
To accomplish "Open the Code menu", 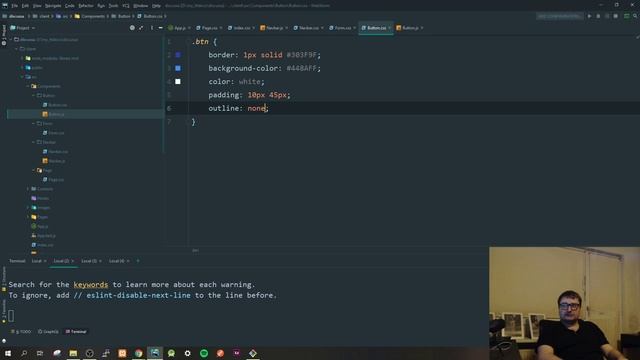I will [x=70, y=6].
